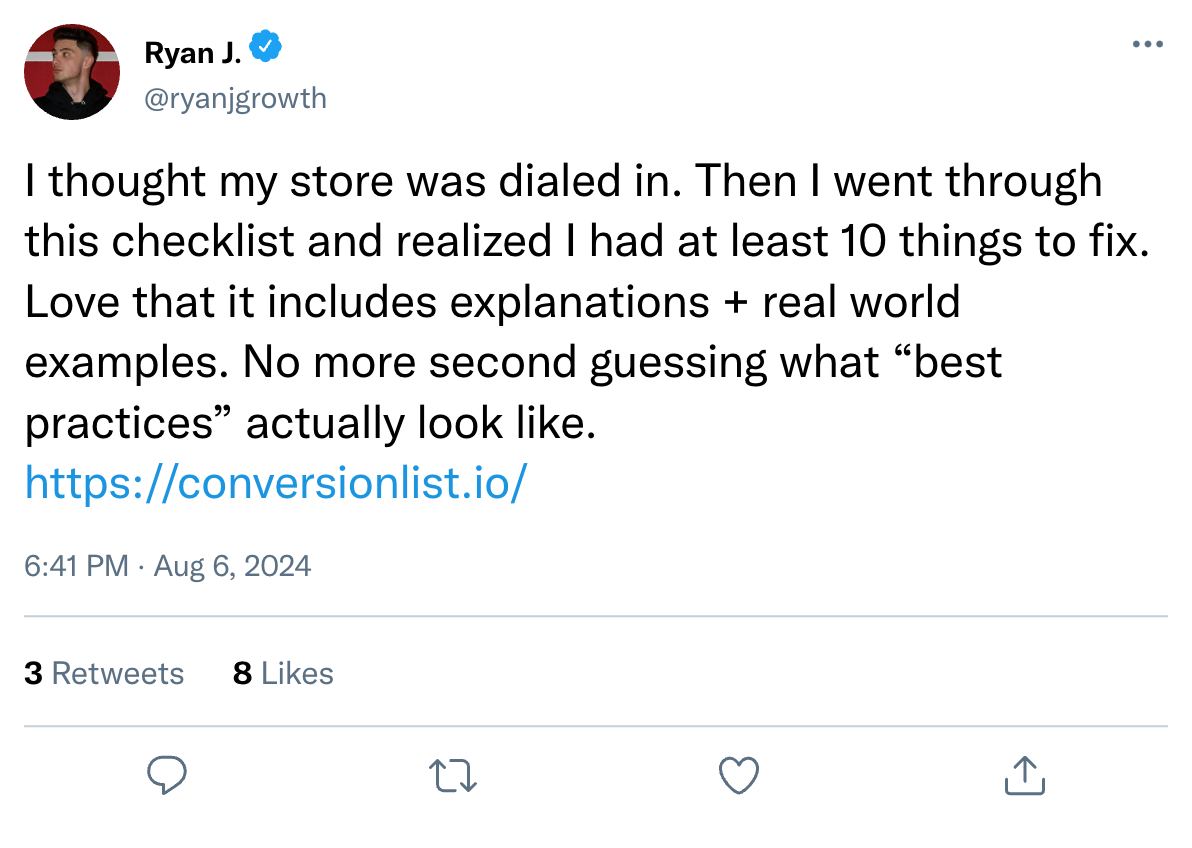The image size is (1192, 848).
Task: Click the display name Ryan J.
Action: click(x=193, y=51)
